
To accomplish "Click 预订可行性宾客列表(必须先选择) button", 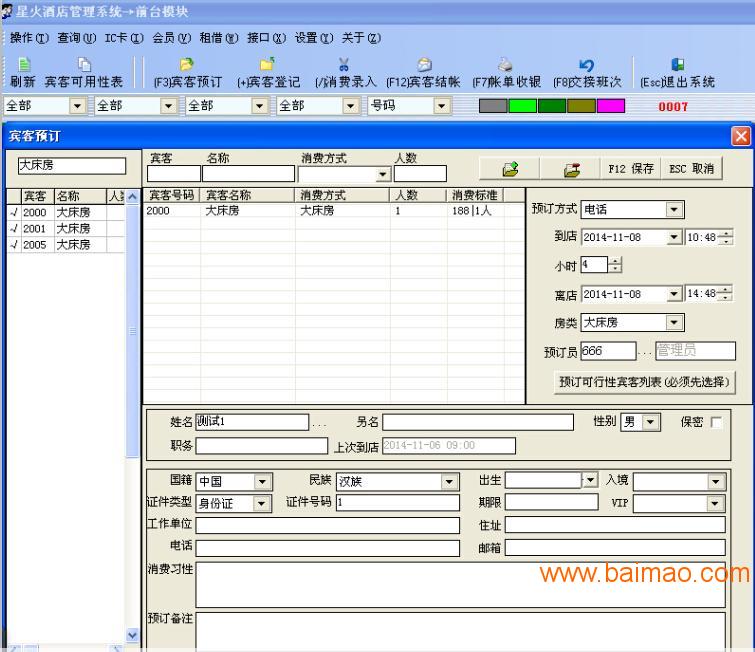I will point(644,382).
